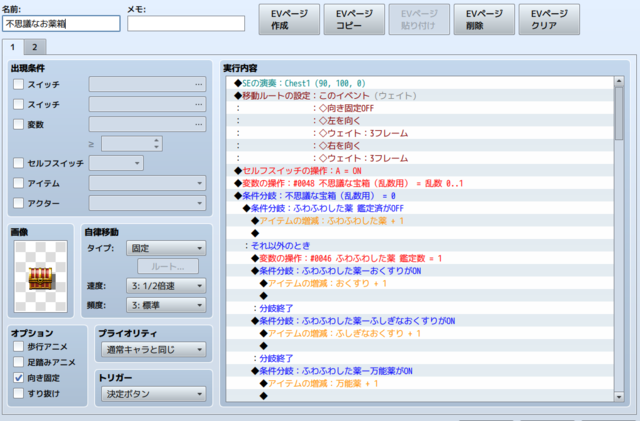Toggle the 歩行アニメ option
The image size is (640, 421).
(18, 347)
